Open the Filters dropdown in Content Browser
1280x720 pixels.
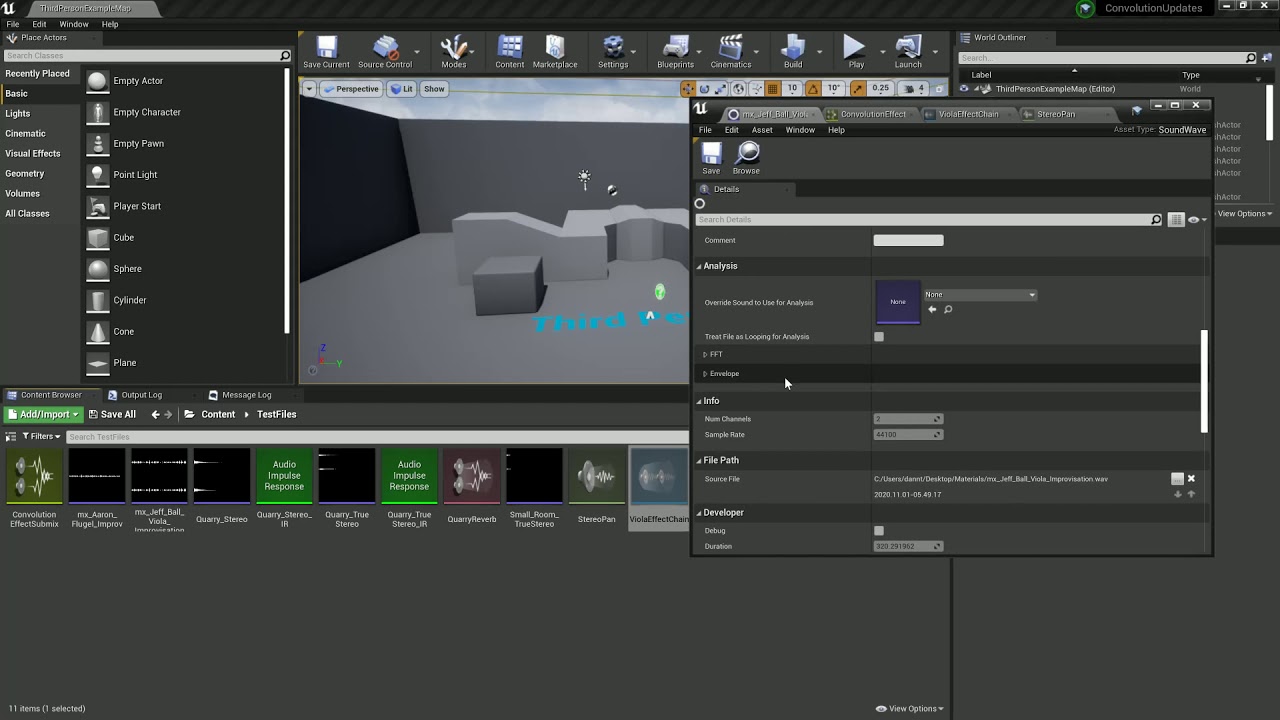(40, 437)
